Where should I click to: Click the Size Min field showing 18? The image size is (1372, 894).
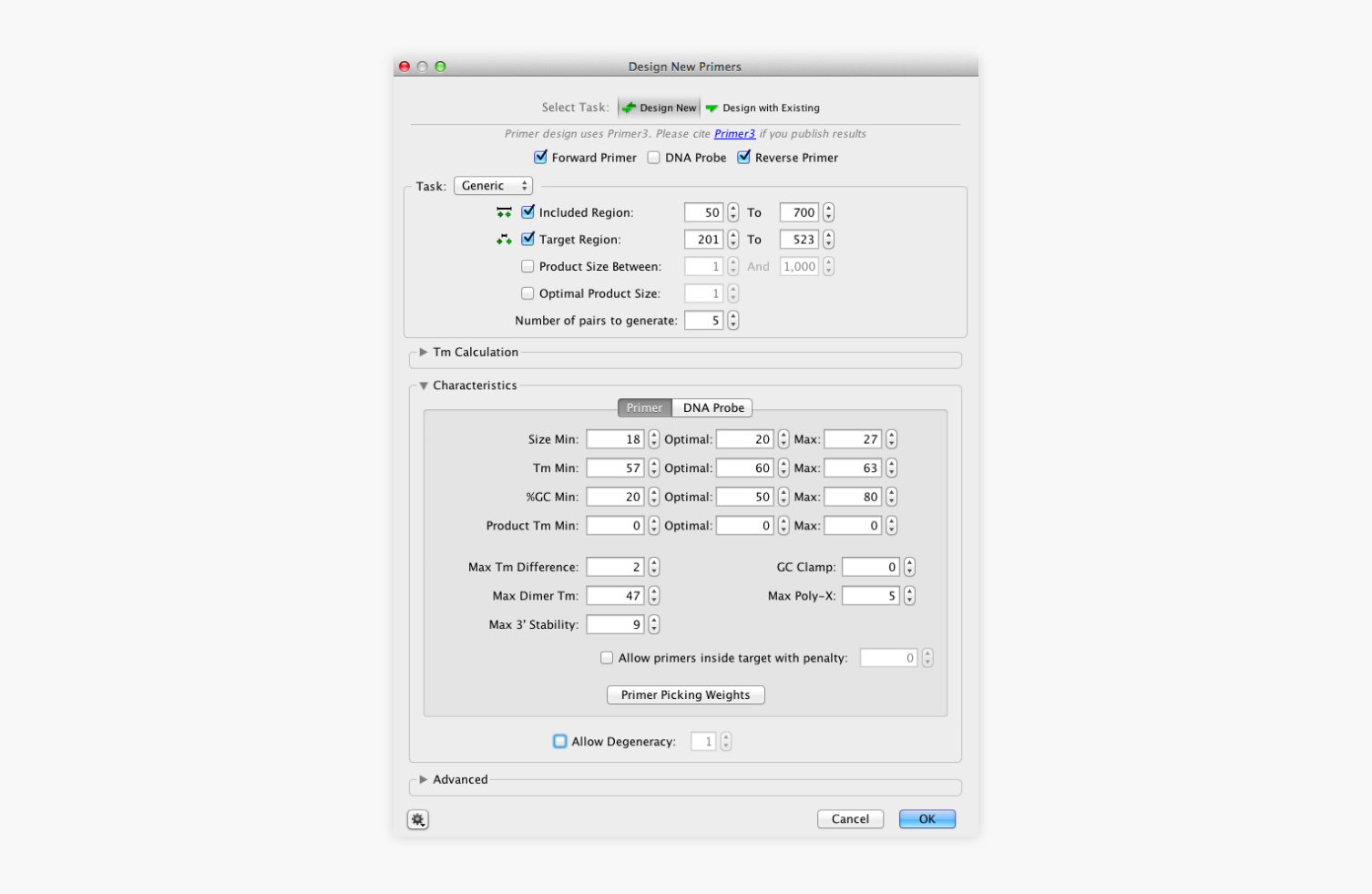tap(616, 439)
